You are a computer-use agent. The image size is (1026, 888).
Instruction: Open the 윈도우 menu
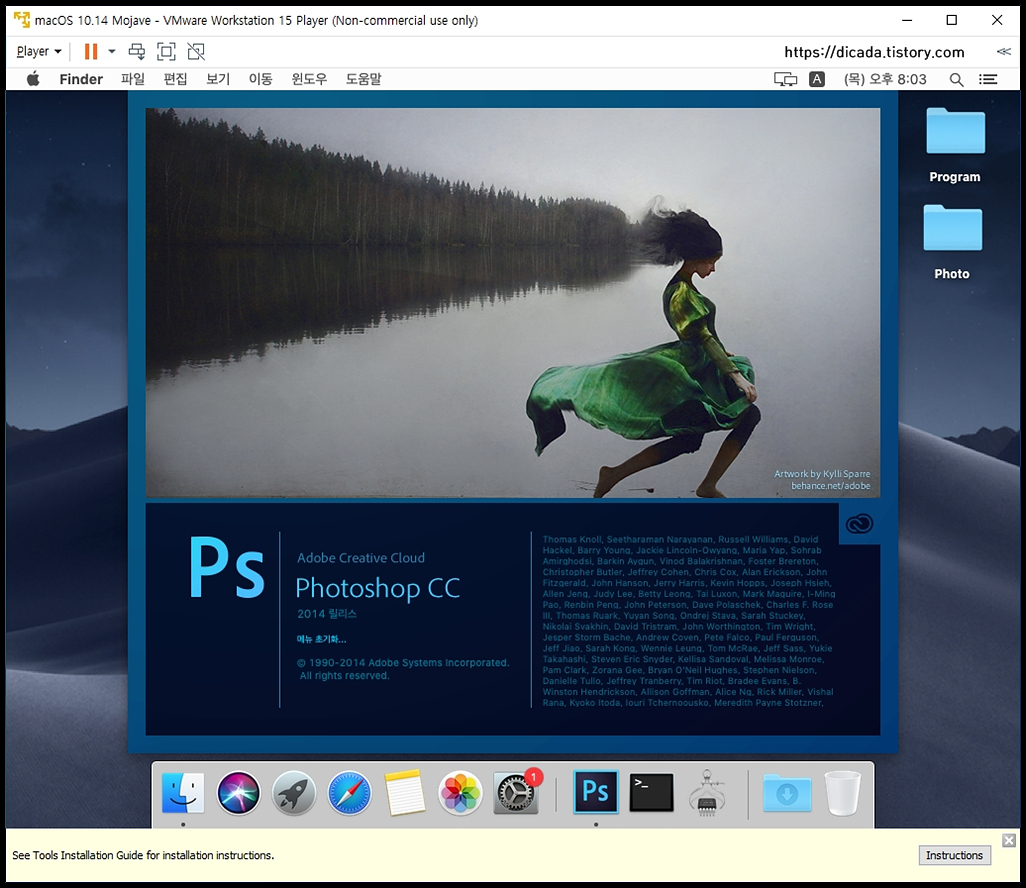pyautogui.click(x=309, y=79)
